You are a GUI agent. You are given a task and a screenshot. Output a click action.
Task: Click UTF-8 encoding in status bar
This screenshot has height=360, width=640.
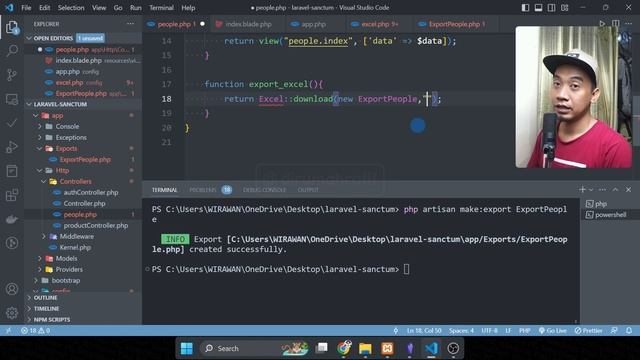click(x=489, y=331)
